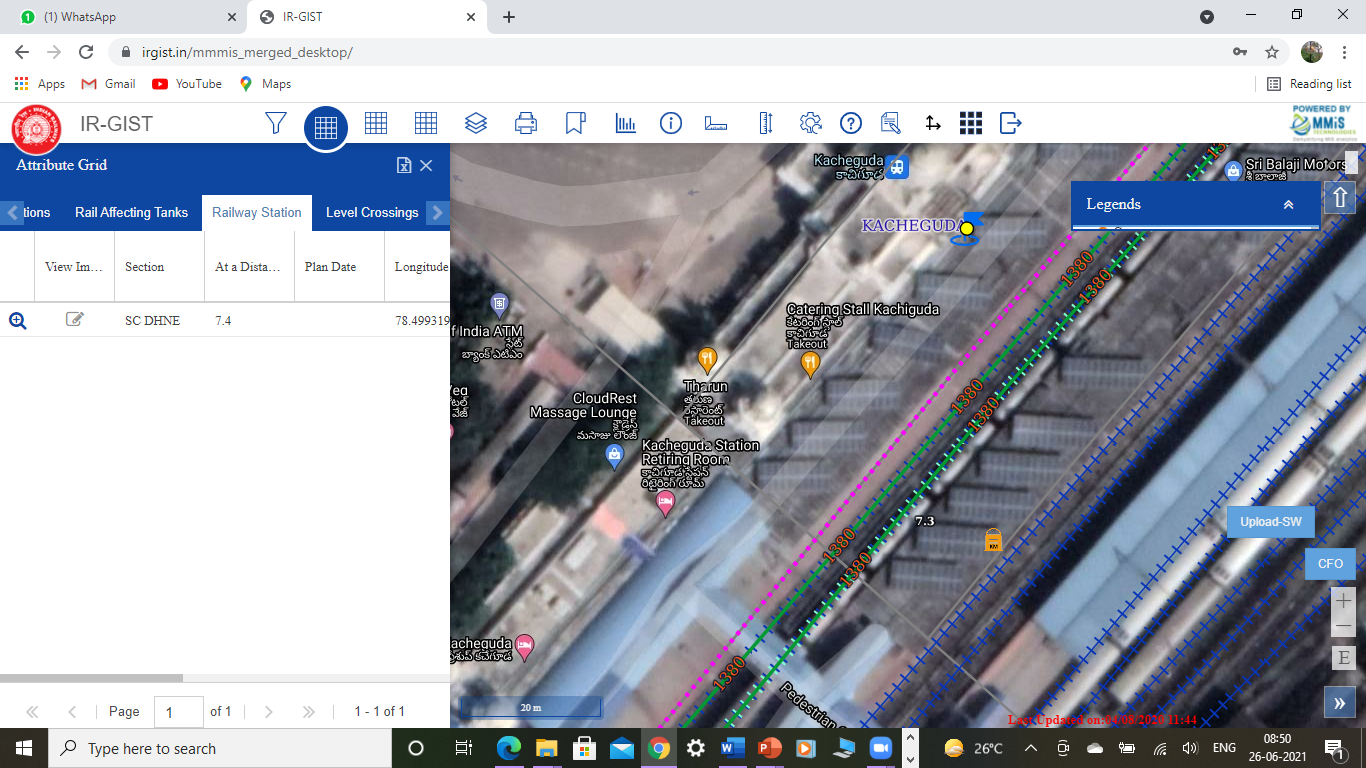Zoom to the SC DHNE row feature
1366x768 pixels.
pyautogui.click(x=17, y=320)
